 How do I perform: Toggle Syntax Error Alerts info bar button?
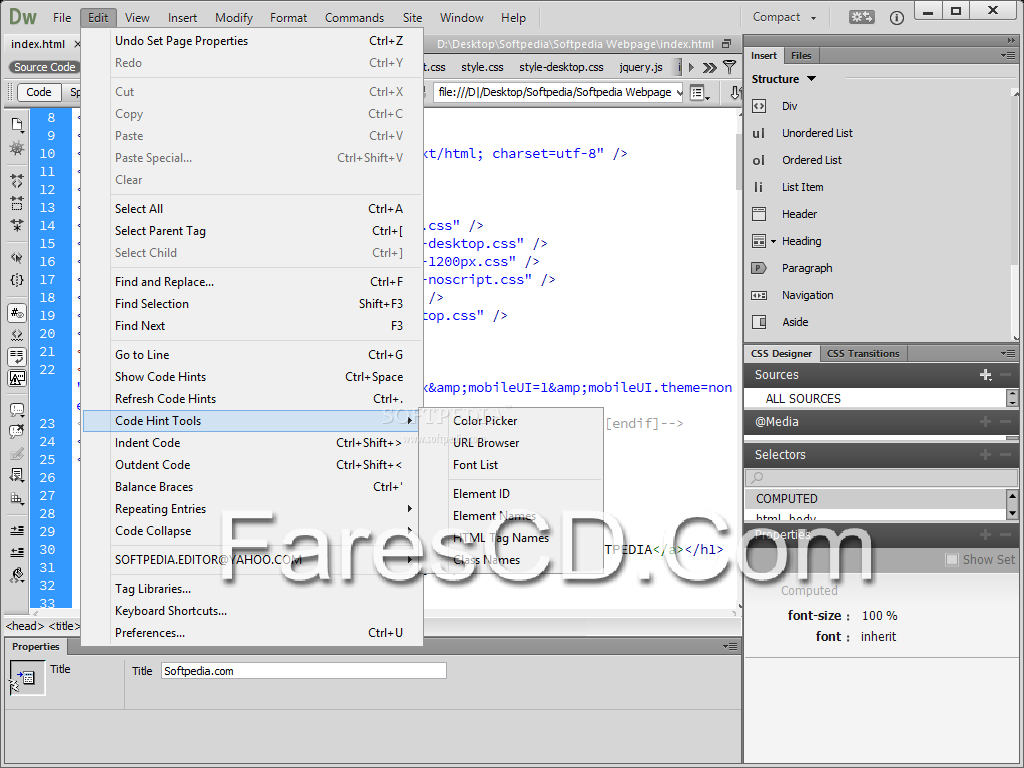17,379
